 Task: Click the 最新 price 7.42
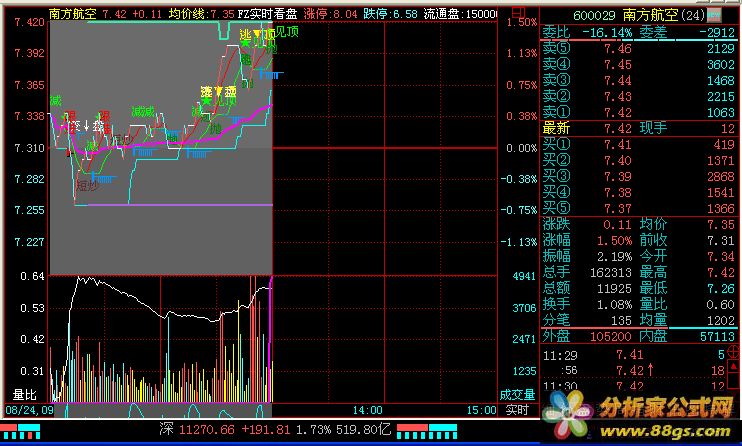618,128
